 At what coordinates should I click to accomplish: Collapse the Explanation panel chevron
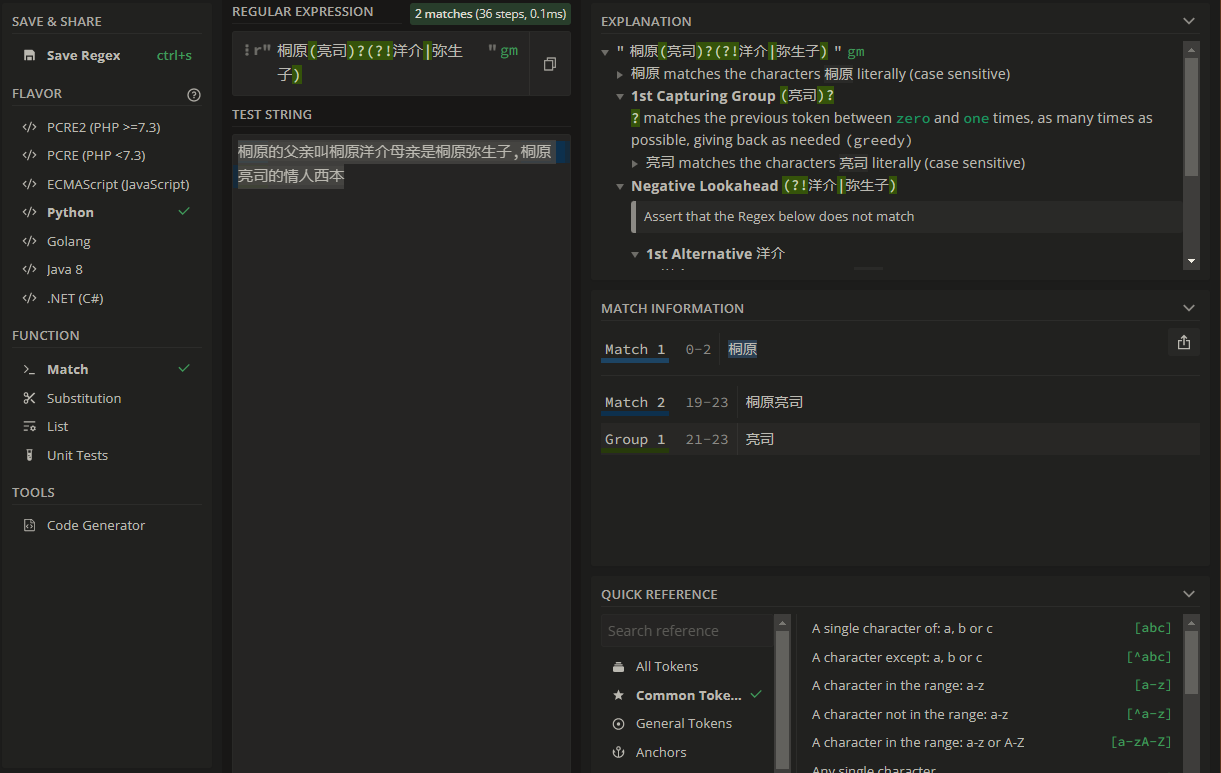[x=1188, y=21]
